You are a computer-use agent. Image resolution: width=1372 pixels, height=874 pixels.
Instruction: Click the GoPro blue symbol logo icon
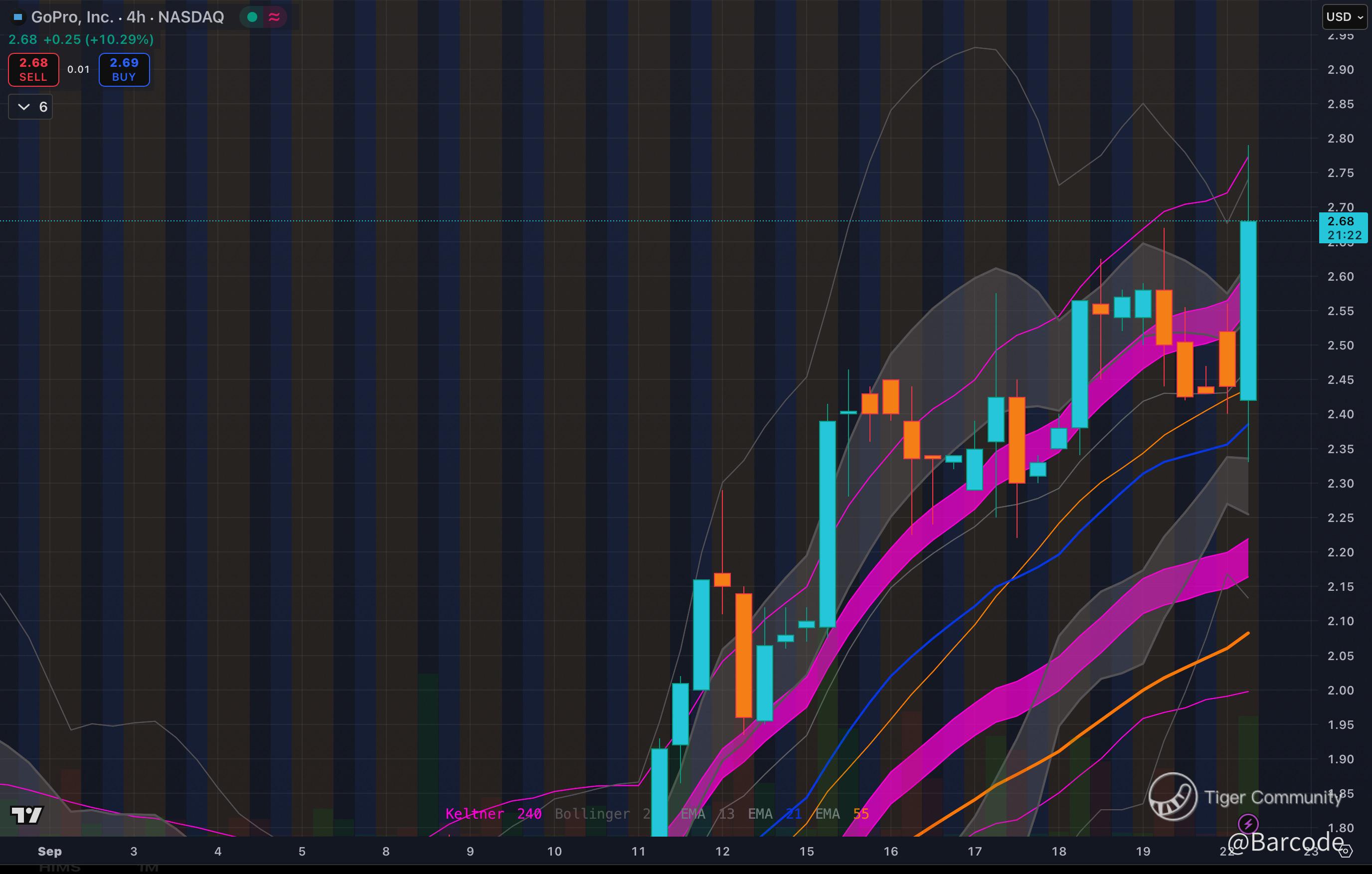pos(17,17)
